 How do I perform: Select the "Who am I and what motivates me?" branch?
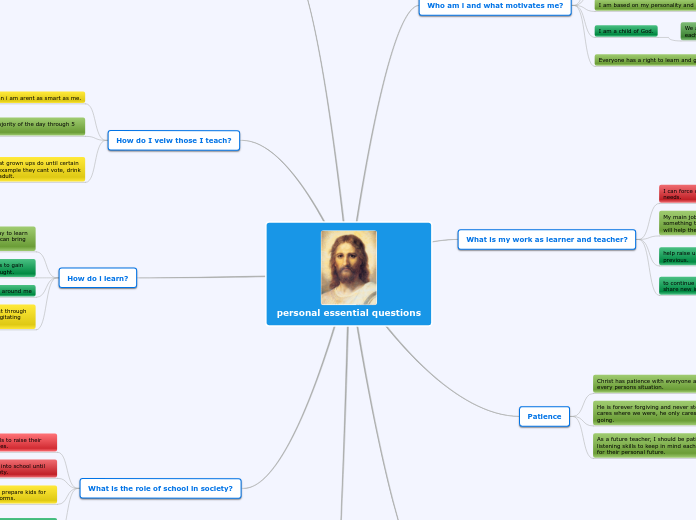click(x=495, y=7)
